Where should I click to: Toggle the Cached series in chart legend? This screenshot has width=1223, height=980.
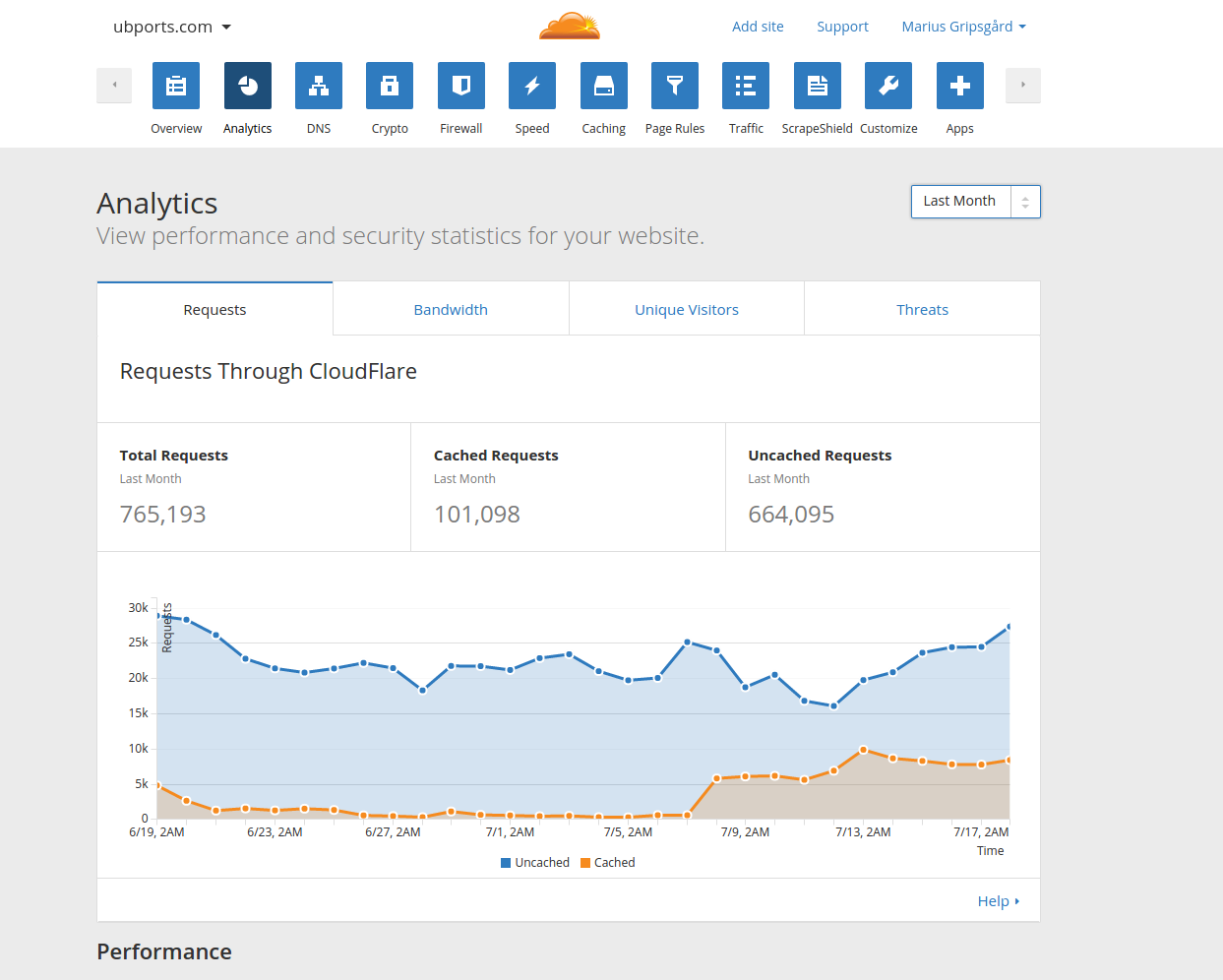tap(608, 863)
